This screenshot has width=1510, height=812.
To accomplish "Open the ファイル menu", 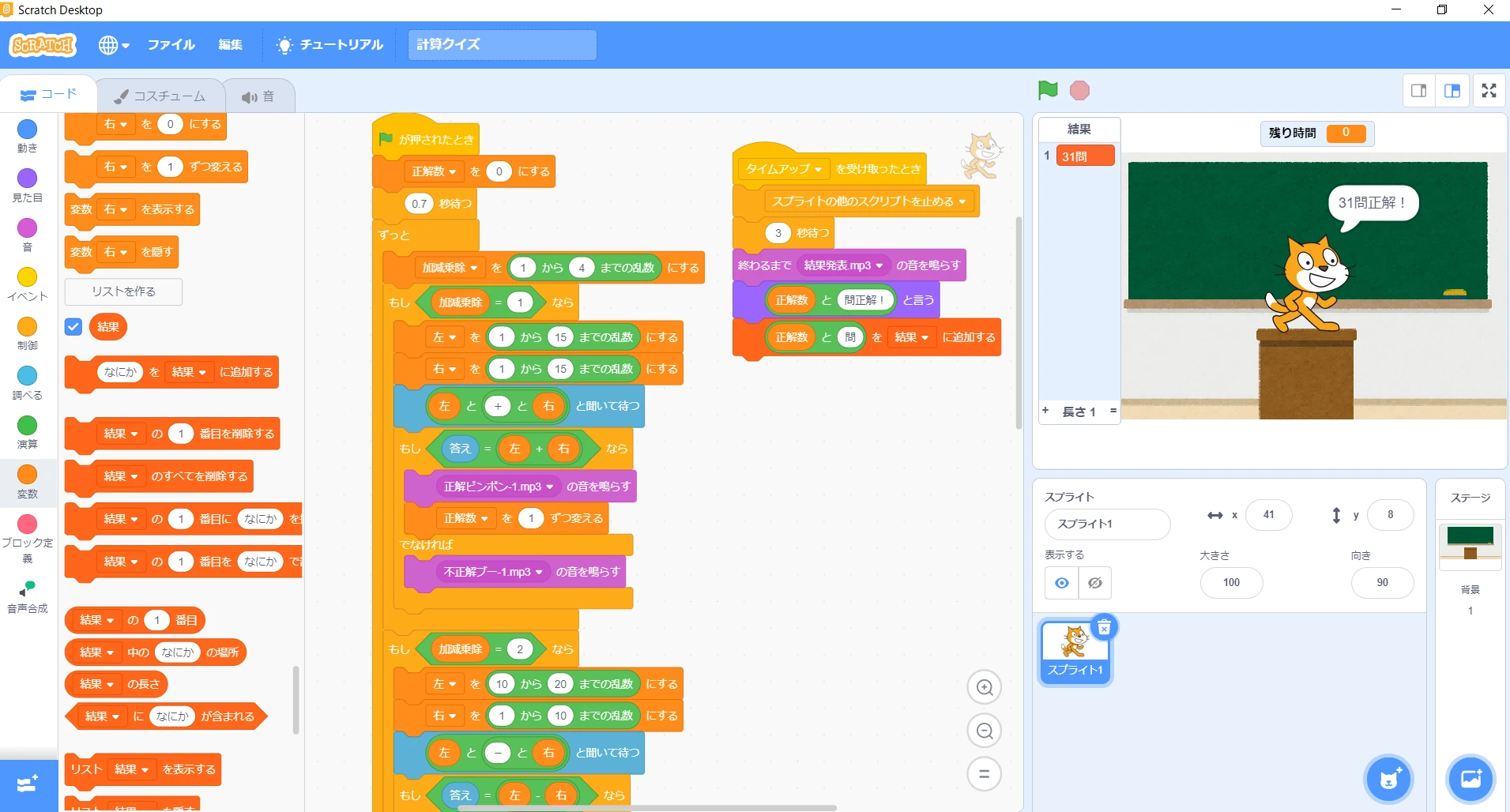I will point(171,45).
